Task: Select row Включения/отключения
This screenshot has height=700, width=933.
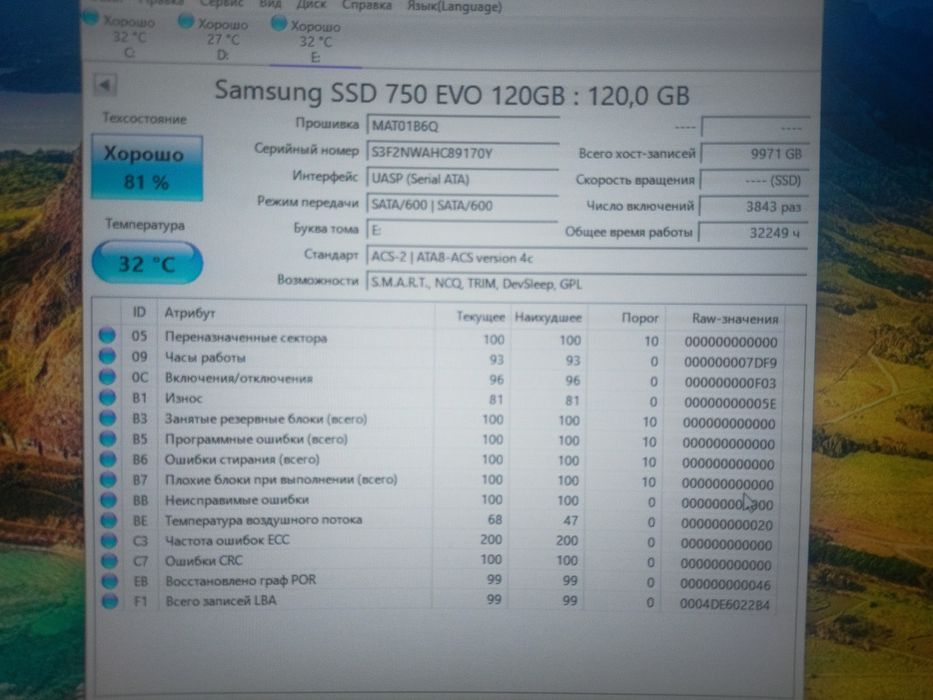Action: pyautogui.click(x=439, y=379)
